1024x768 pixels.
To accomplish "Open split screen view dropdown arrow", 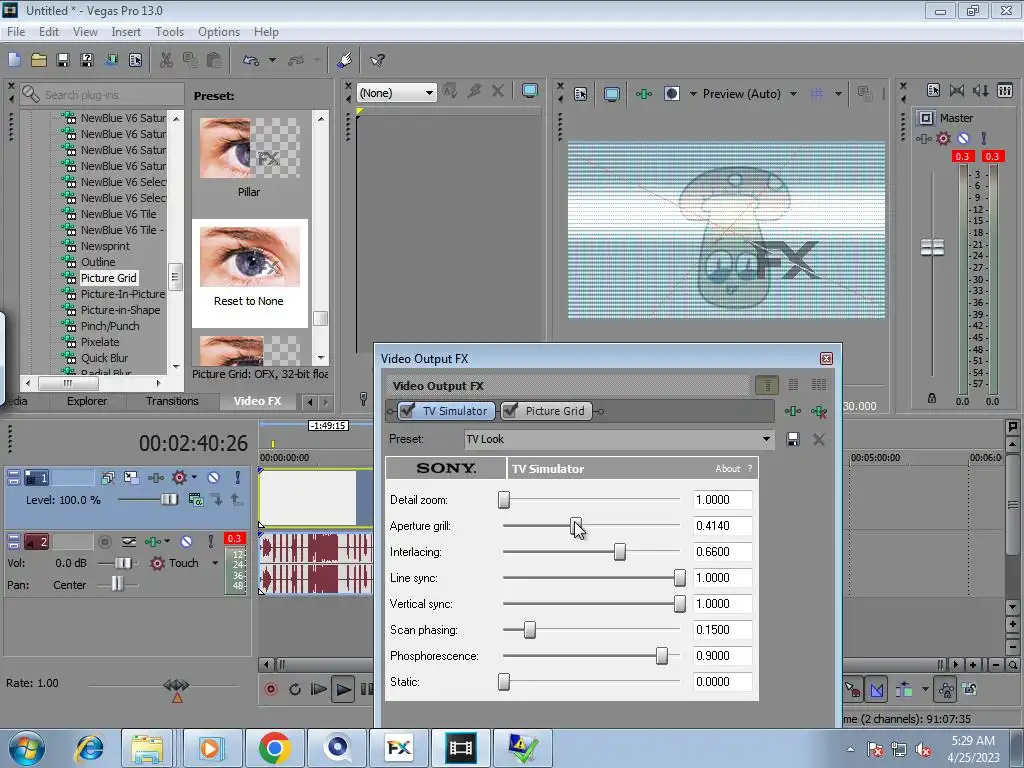I will [x=692, y=94].
